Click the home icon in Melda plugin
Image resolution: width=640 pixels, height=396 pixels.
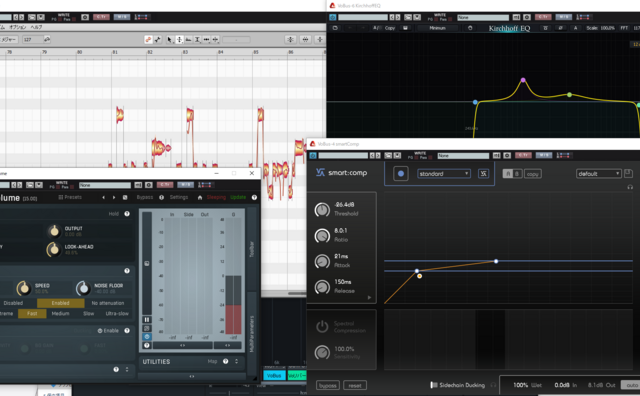point(200,198)
